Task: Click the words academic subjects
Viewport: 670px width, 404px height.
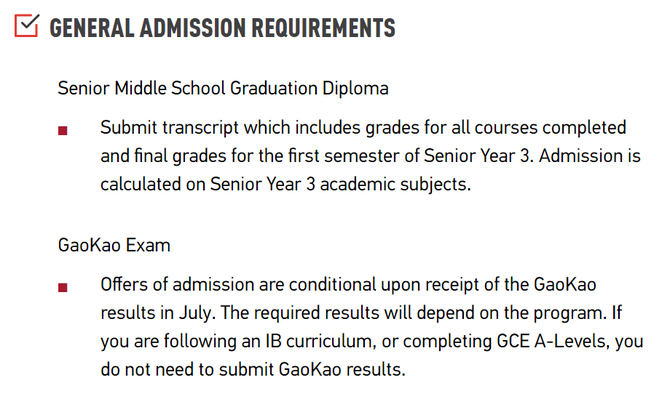Action: [x=395, y=184]
